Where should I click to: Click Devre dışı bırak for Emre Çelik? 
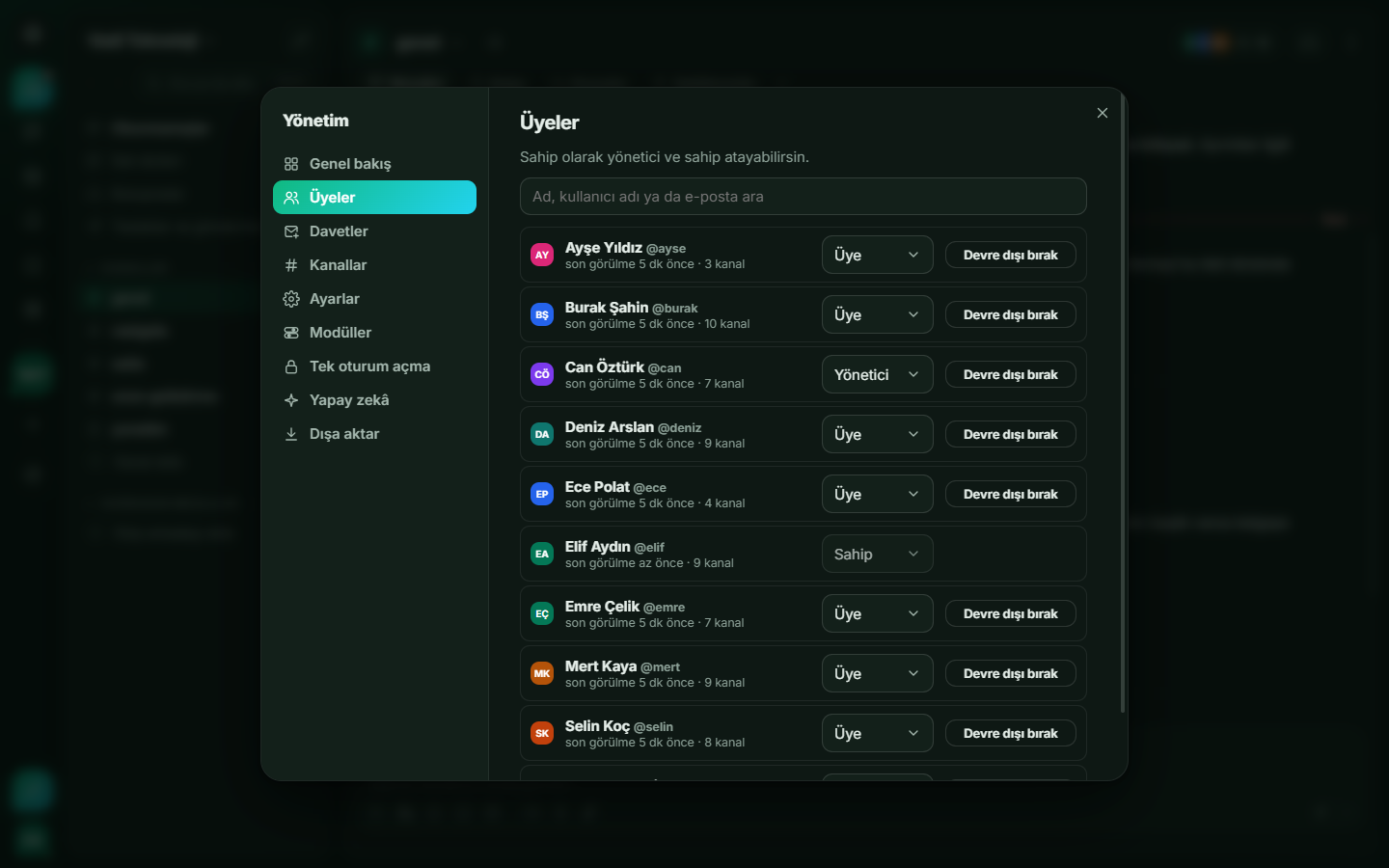coord(1011,613)
